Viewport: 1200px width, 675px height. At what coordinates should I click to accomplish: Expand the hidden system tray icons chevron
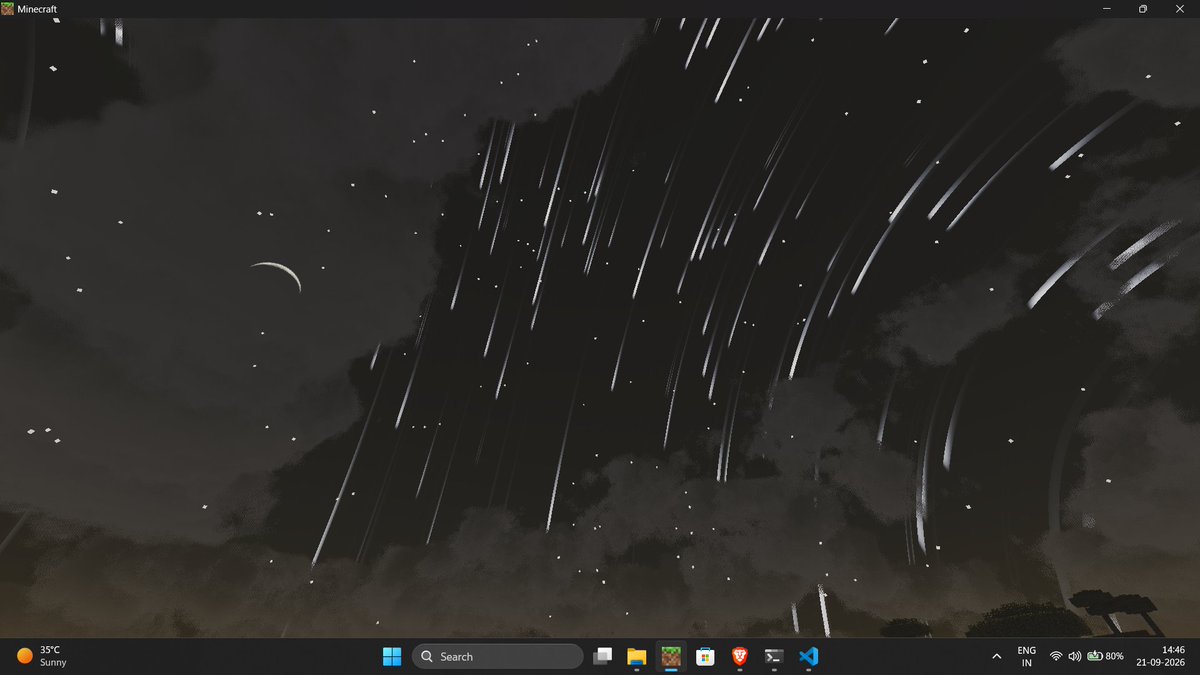coord(996,656)
